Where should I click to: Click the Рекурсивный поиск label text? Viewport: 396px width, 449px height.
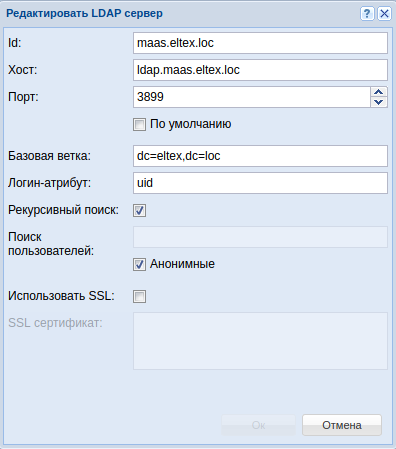tap(63, 210)
